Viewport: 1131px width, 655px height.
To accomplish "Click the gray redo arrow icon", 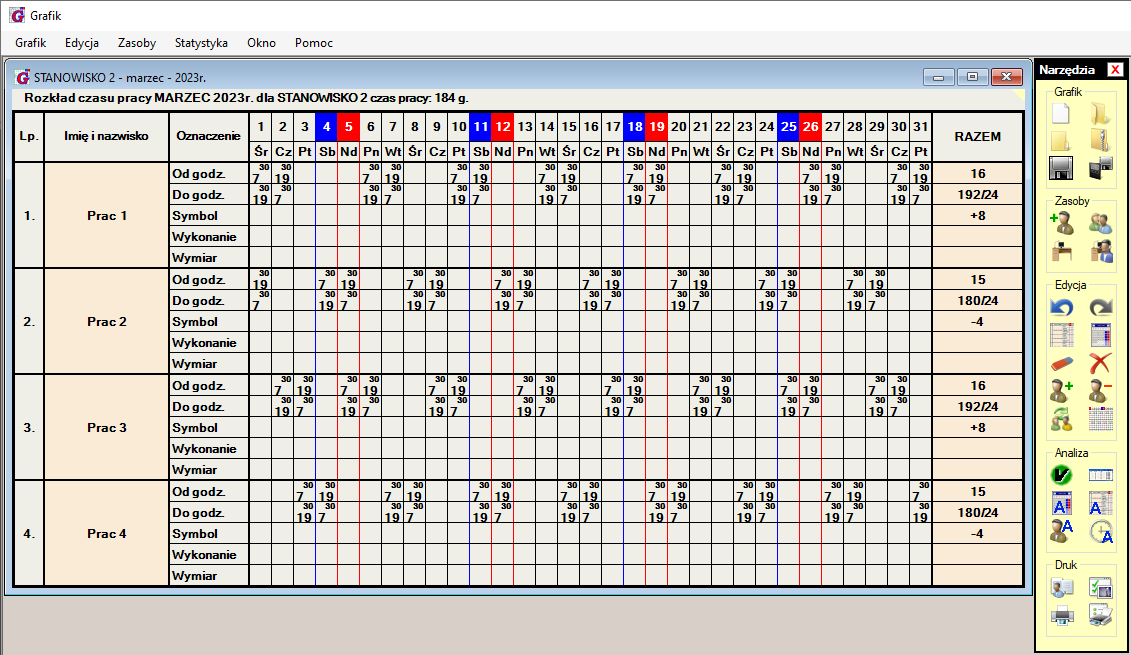I will 1101,308.
